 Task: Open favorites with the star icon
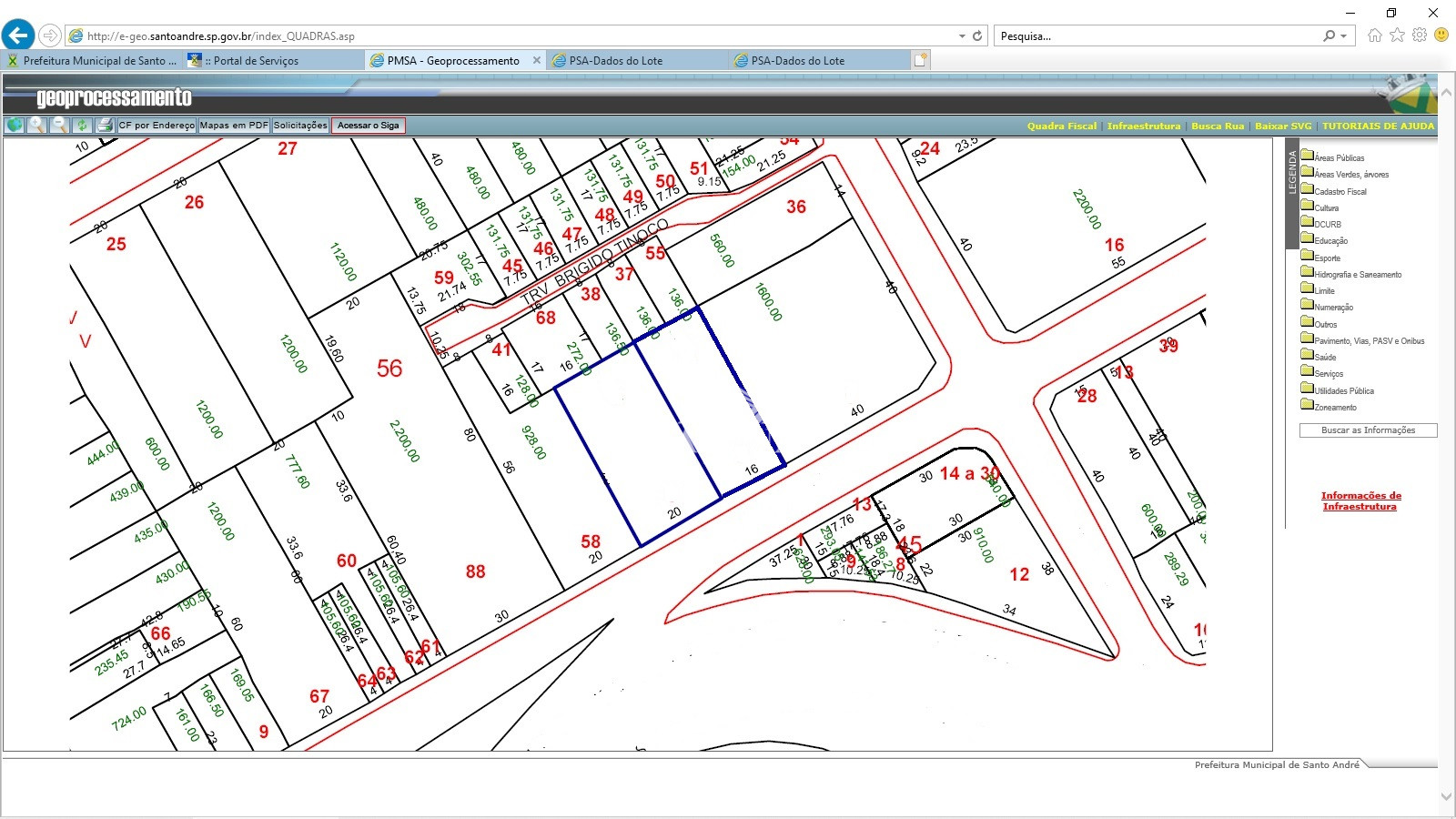coord(1397,35)
